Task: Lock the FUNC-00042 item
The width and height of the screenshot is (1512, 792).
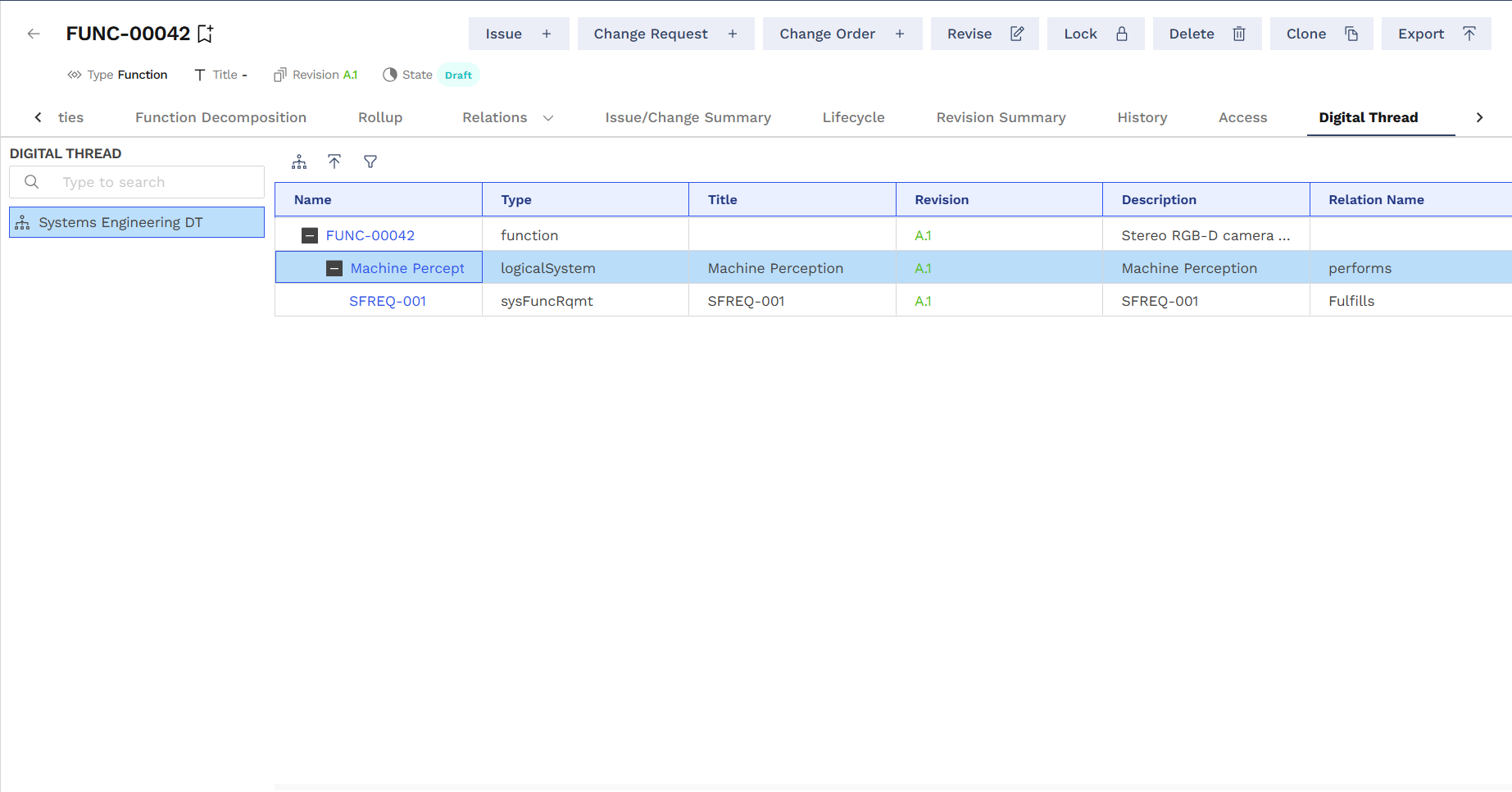Action: pyautogui.click(x=1096, y=34)
